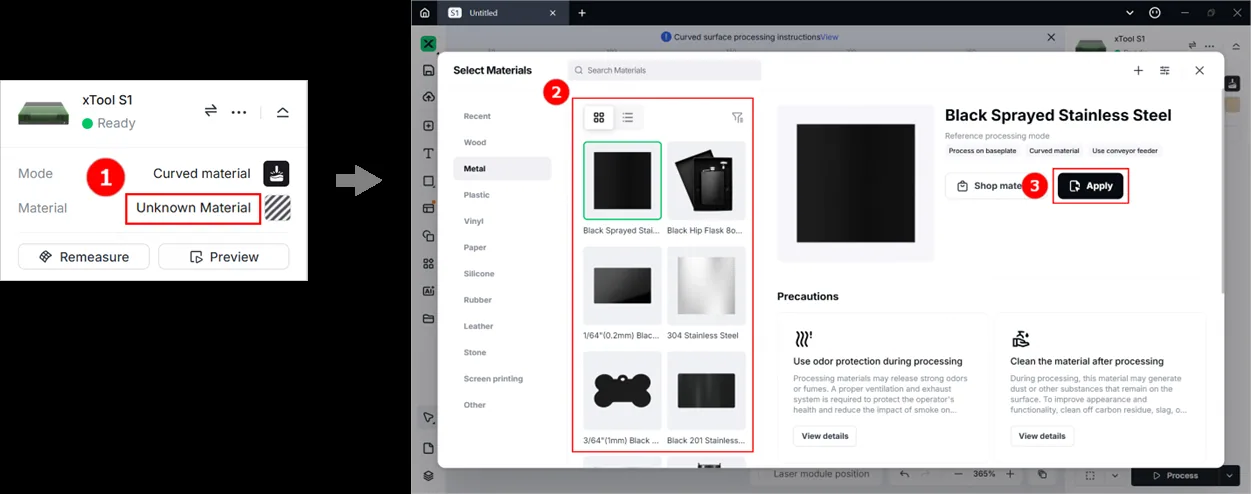
Task: Click the Process button
Action: click(1176, 476)
